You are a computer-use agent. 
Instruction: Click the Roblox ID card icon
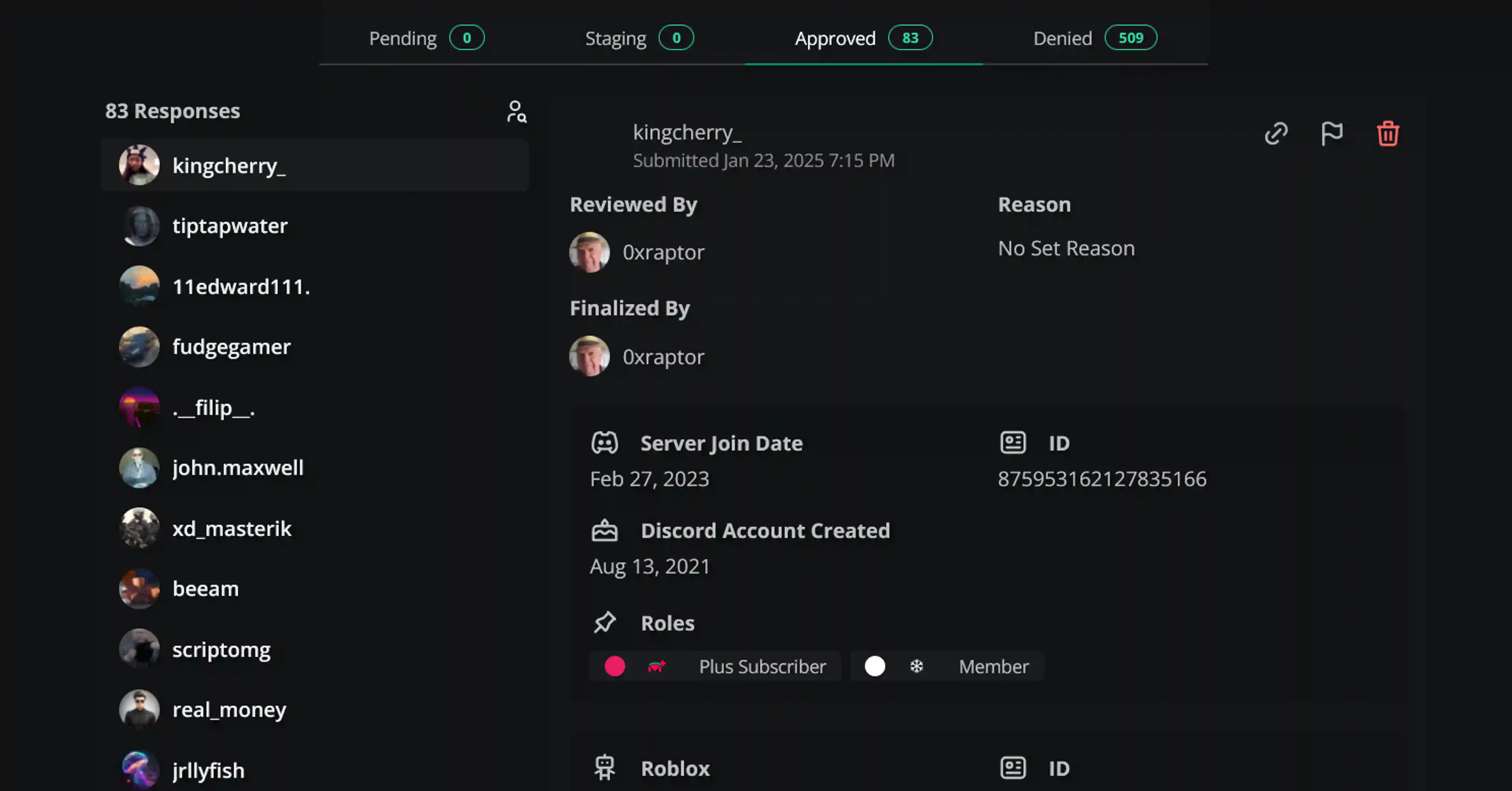coord(1012,768)
